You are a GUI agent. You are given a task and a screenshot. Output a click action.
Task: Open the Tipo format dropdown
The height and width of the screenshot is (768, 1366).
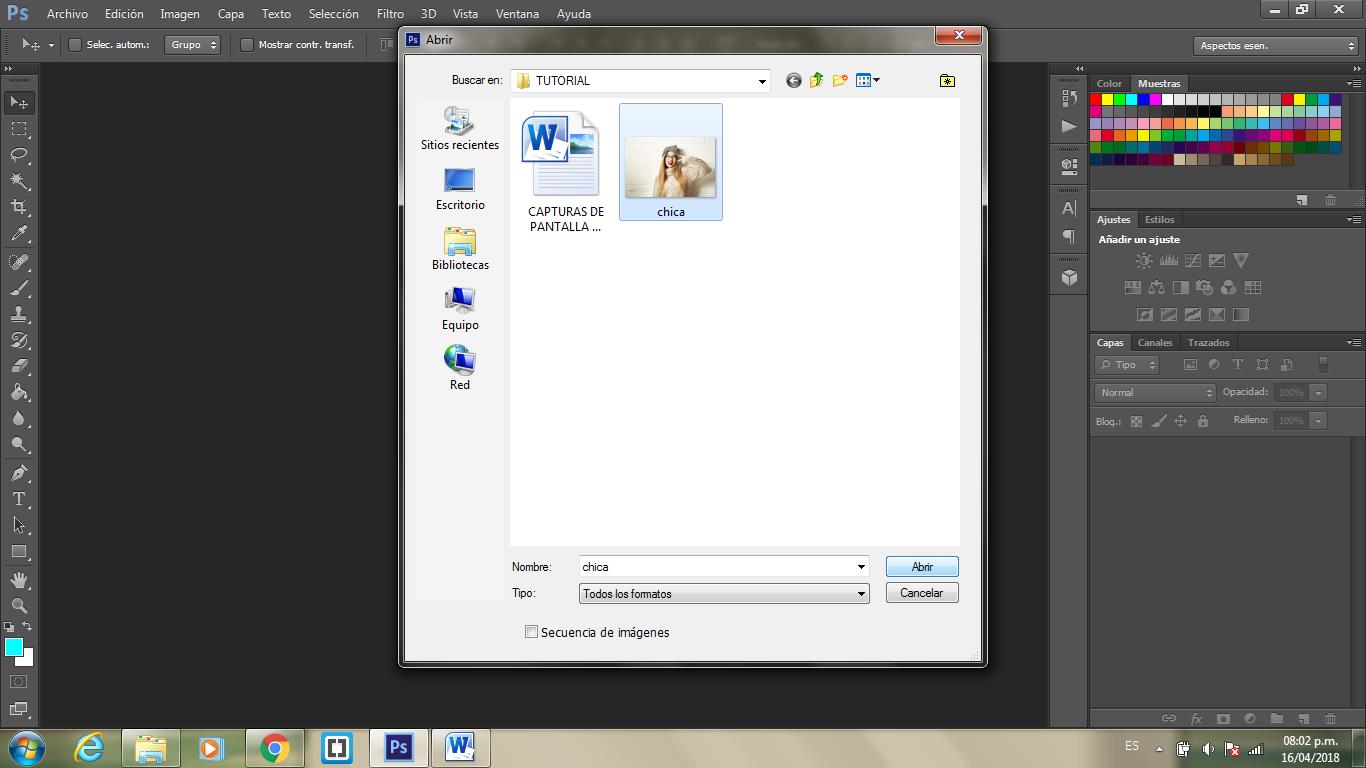click(860, 594)
